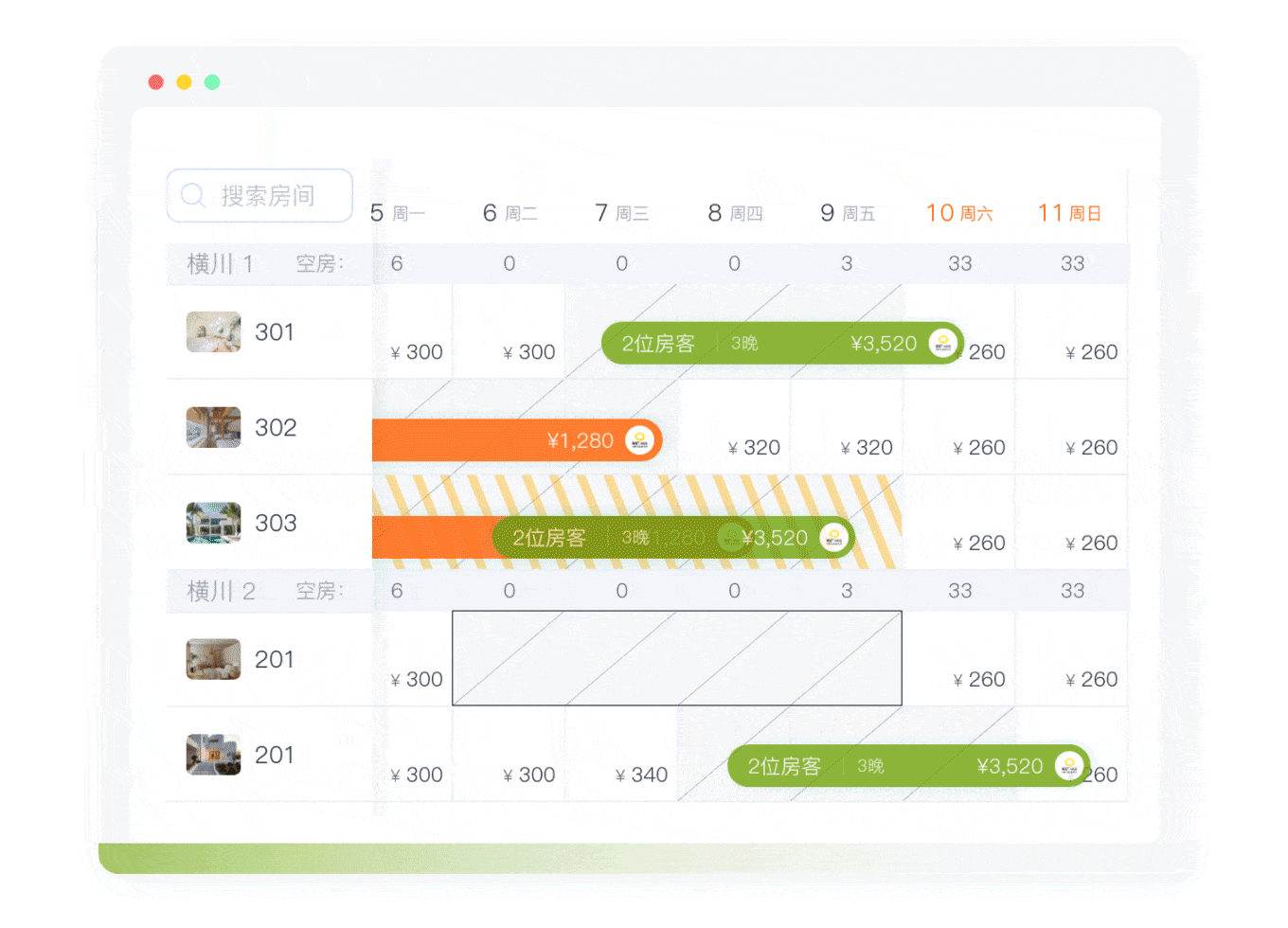Select the 11 周日 date header
1288x928 pixels.
tap(1070, 213)
